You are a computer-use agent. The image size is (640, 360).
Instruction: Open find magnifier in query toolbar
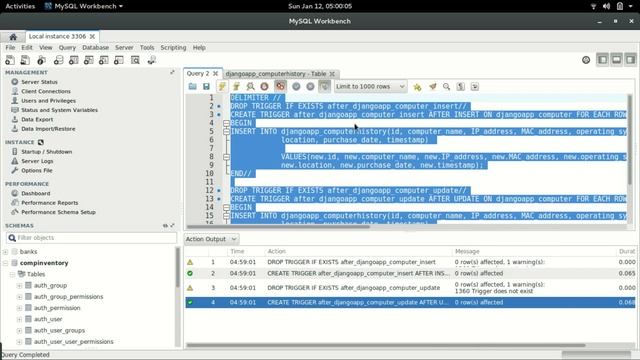pyautogui.click(x=447, y=87)
